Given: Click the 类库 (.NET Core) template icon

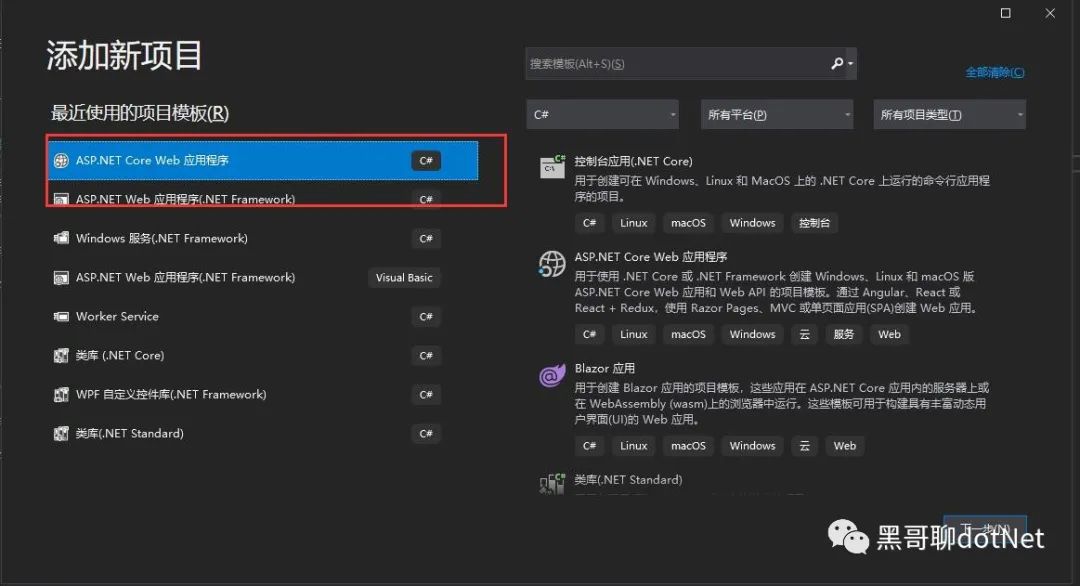Looking at the screenshot, I should coord(61,355).
